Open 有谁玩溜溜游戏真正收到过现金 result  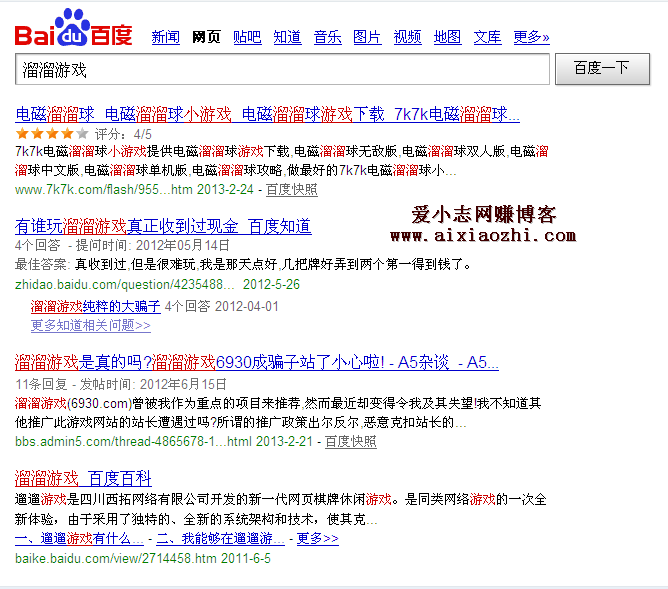click(163, 226)
